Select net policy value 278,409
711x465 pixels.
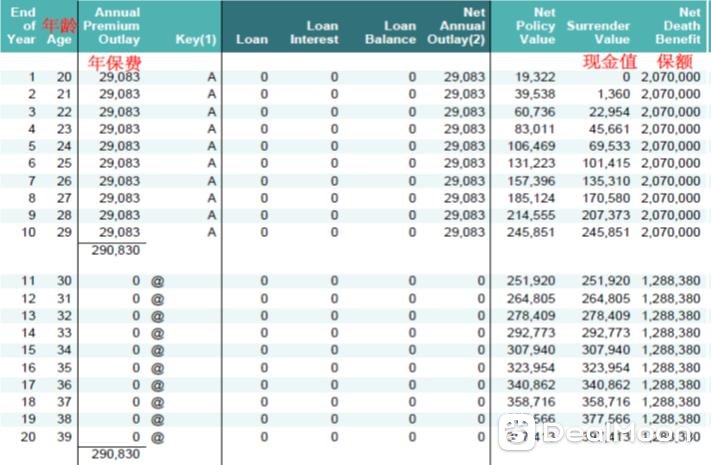pyautogui.click(x=531, y=316)
